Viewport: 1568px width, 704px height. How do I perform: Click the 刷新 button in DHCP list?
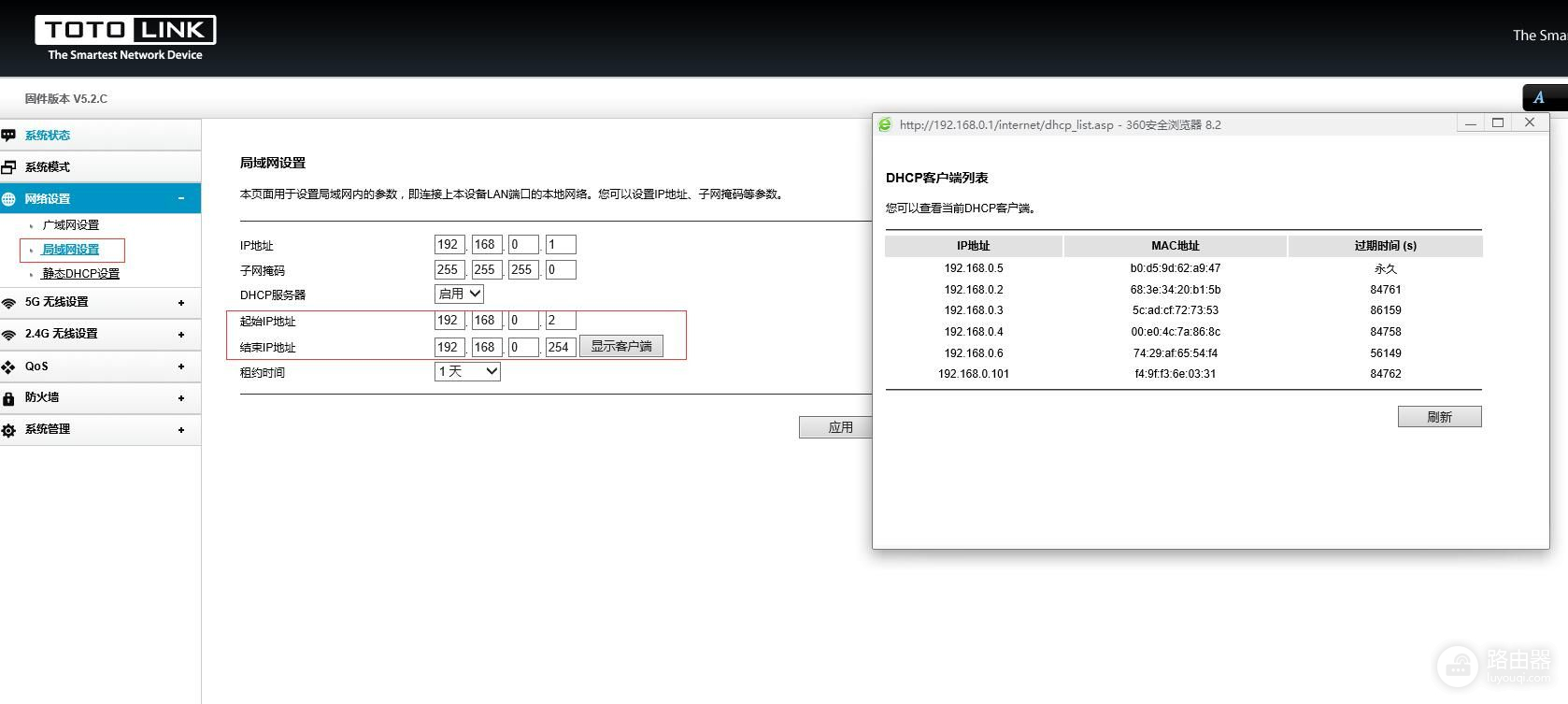pos(1439,417)
